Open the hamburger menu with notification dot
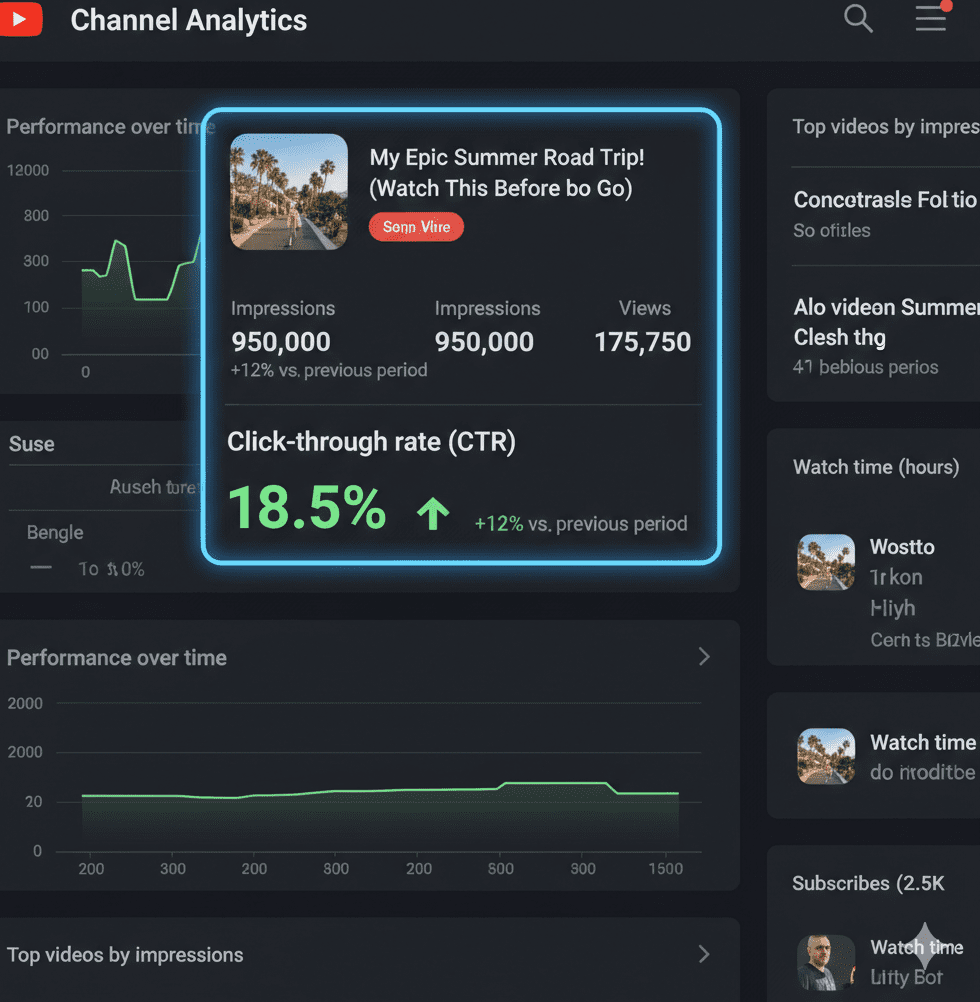 [x=931, y=18]
